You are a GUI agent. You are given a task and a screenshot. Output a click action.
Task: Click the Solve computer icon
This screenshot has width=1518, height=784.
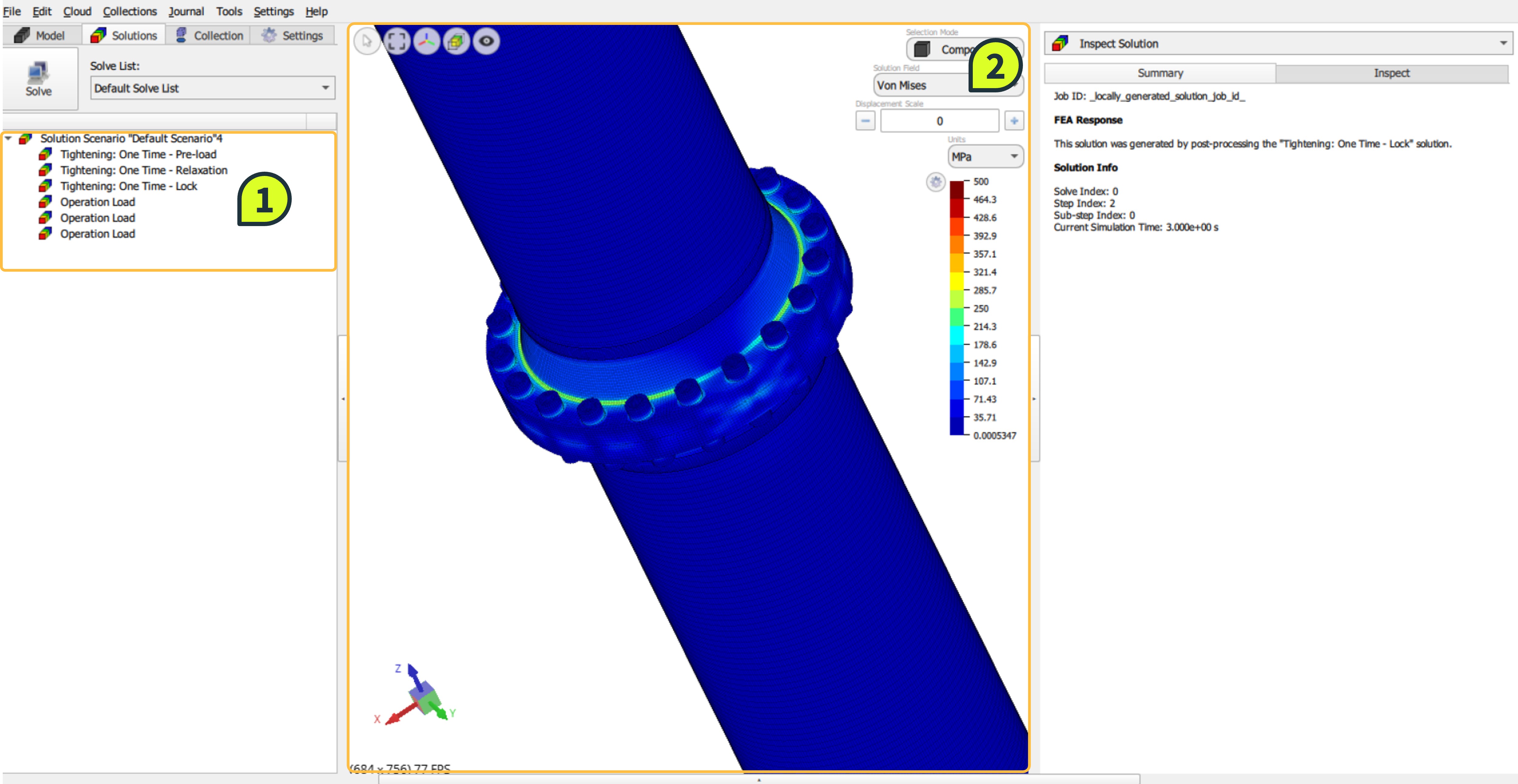click(x=38, y=72)
